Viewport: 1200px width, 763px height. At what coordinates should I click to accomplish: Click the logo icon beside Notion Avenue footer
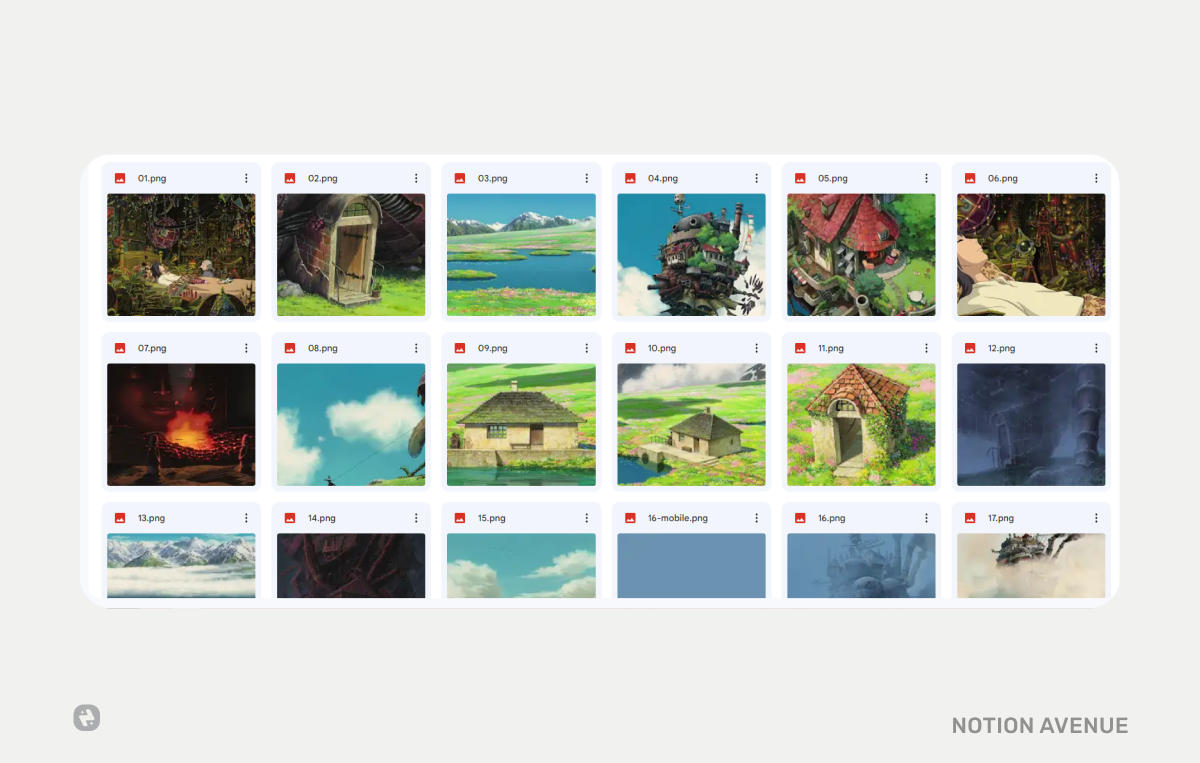[x=87, y=717]
